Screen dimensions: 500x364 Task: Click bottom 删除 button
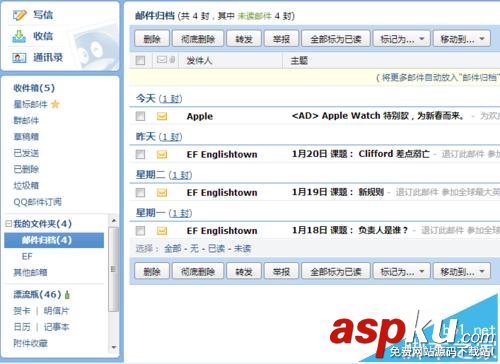tap(152, 272)
